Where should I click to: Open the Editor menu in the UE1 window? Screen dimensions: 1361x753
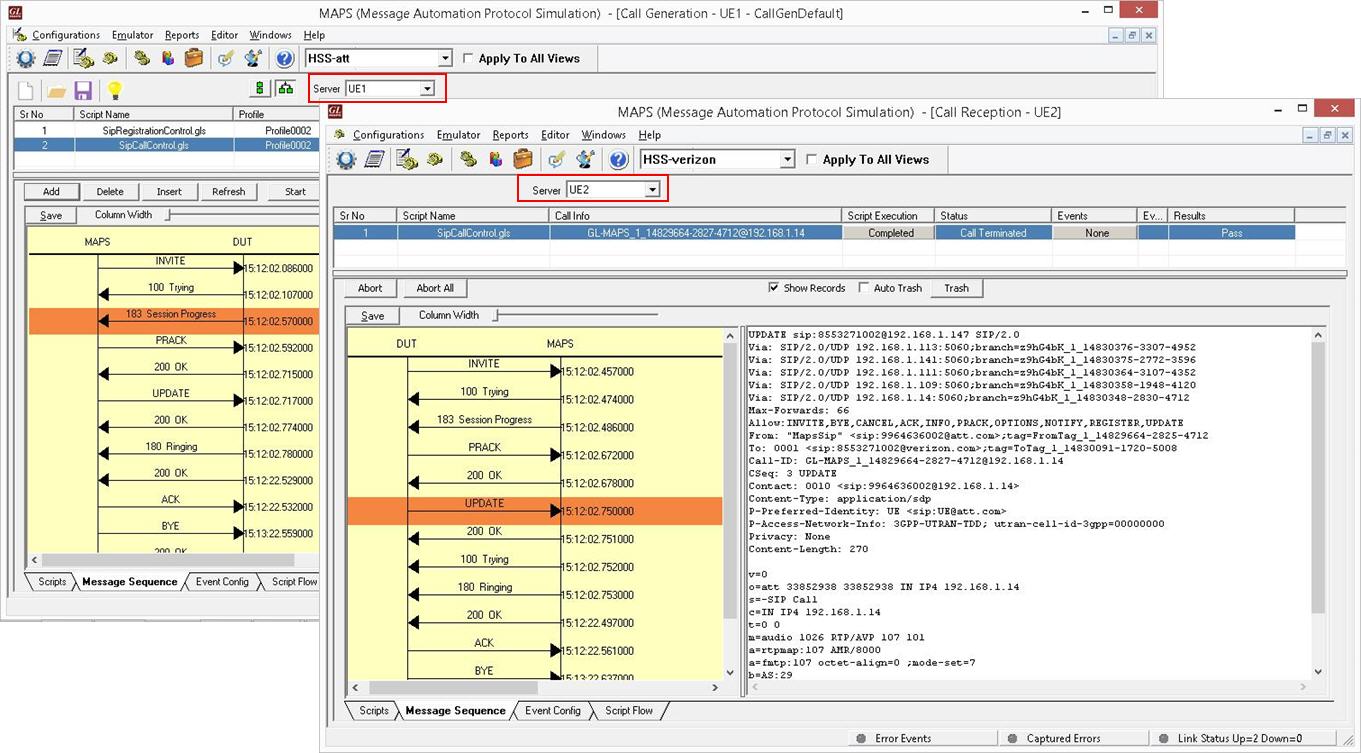(x=225, y=35)
